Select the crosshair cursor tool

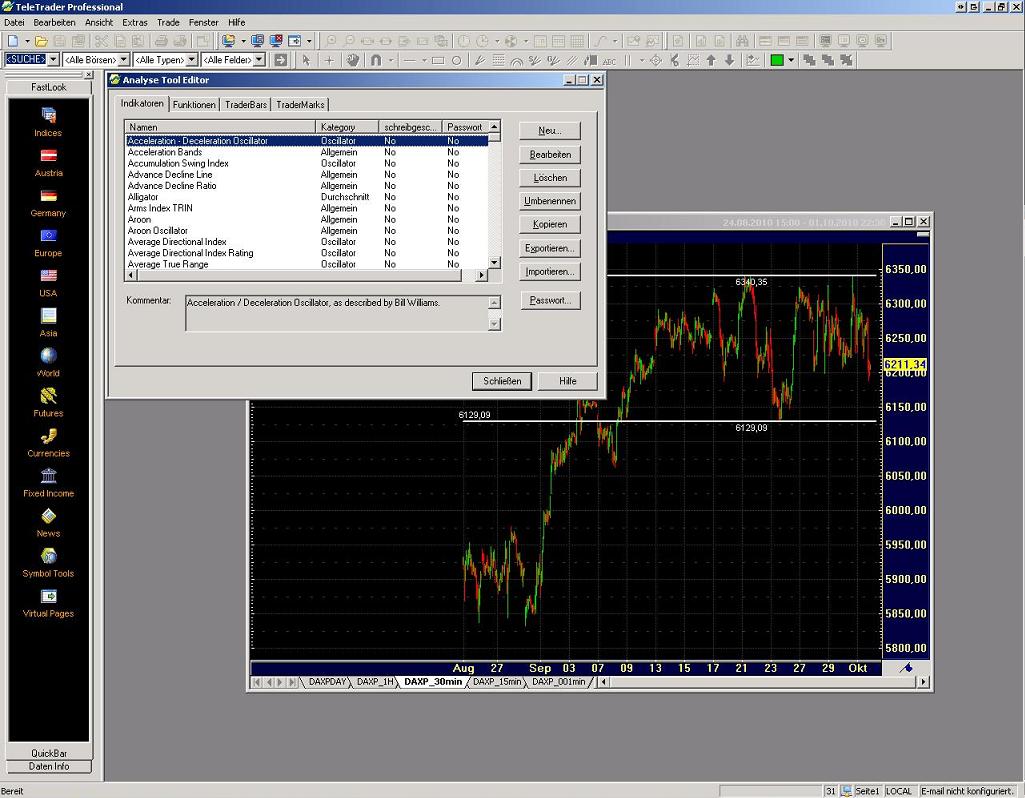tap(329, 60)
